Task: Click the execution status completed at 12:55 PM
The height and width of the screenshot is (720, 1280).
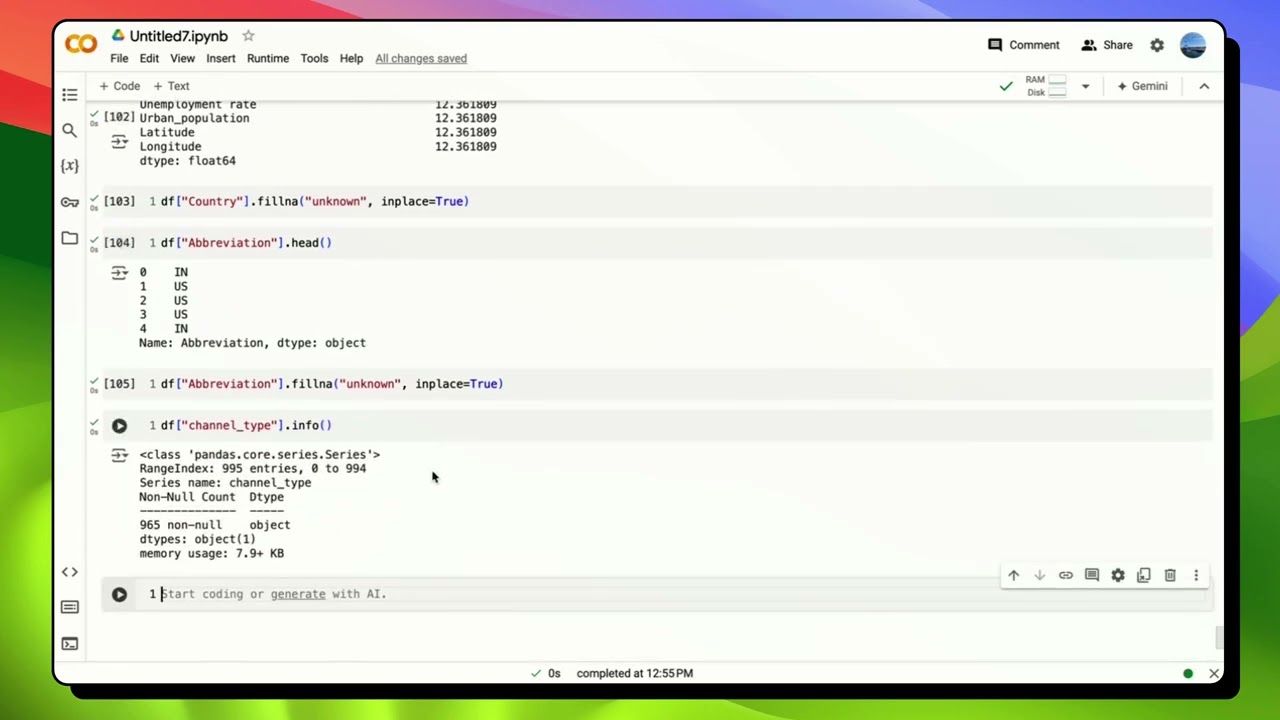Action: [634, 673]
